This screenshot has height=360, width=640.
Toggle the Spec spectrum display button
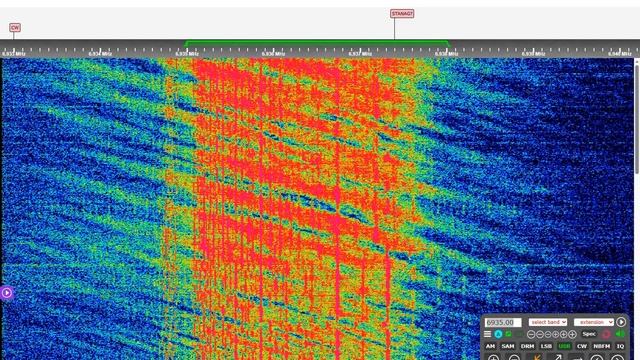589,334
